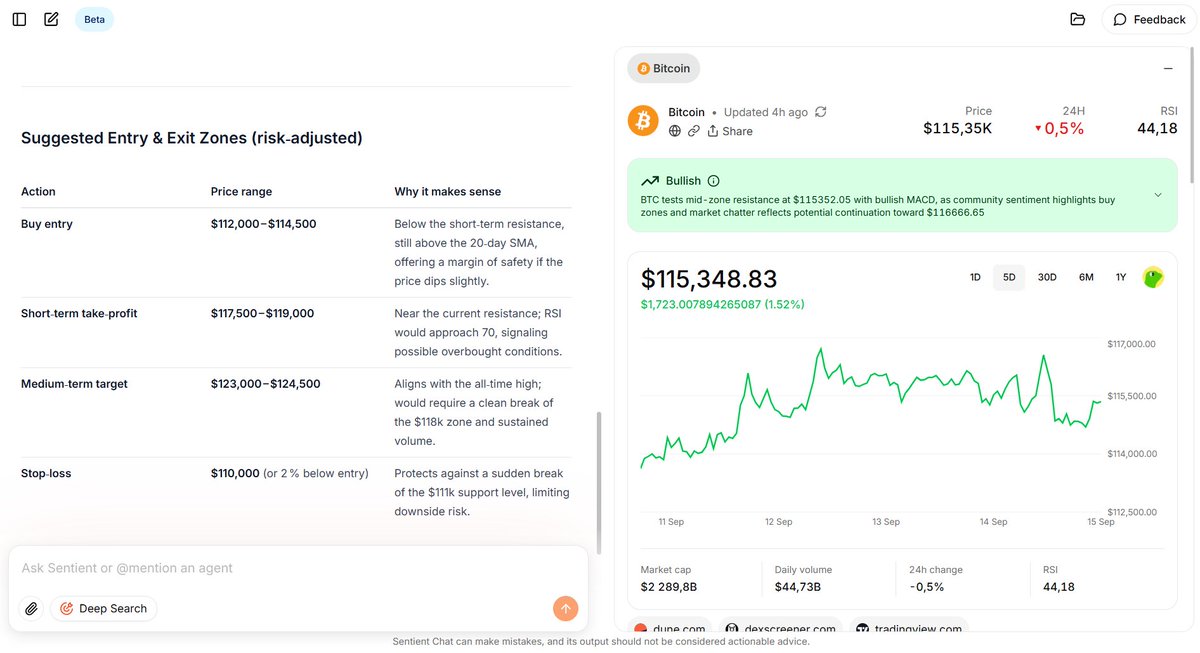This screenshot has height=653, width=1200.
Task: Expand the Bullish summary chevron
Action: pos(1158,195)
